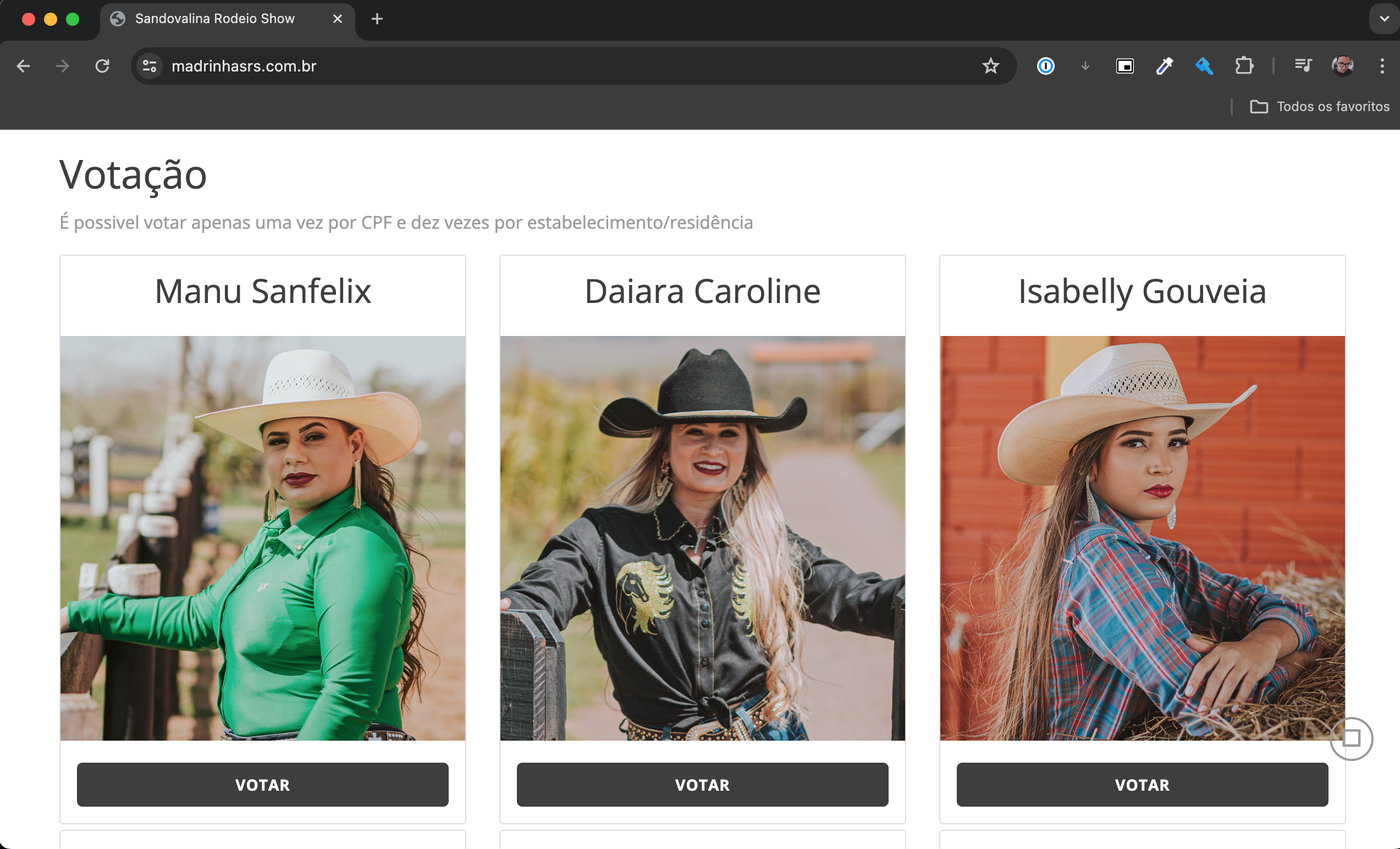
Task: Click the voting rules subtitle about CPF
Action: 406,222
